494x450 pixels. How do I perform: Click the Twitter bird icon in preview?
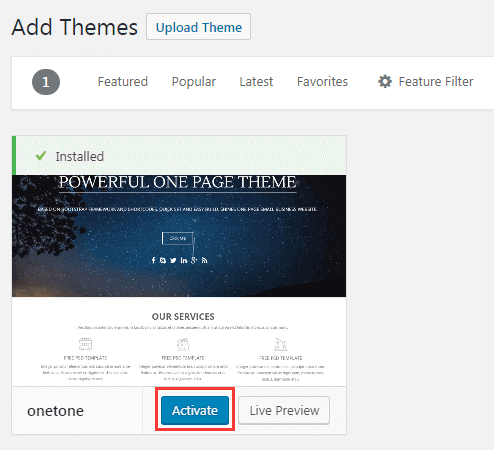tap(173, 260)
